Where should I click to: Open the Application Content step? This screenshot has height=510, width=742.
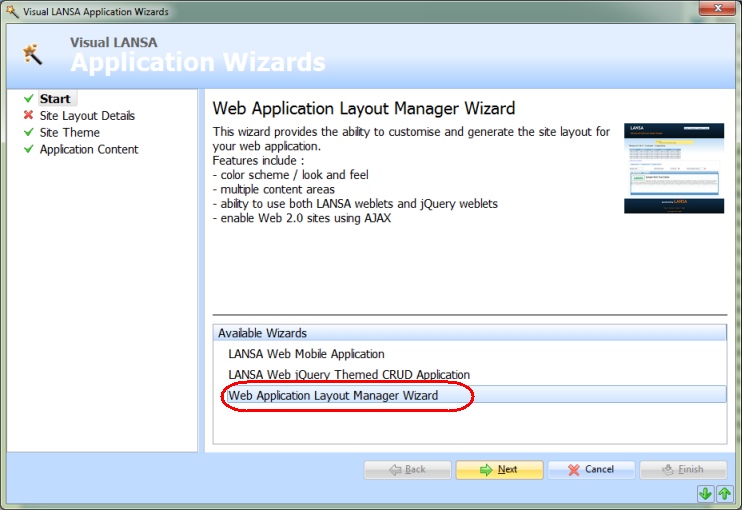point(89,149)
